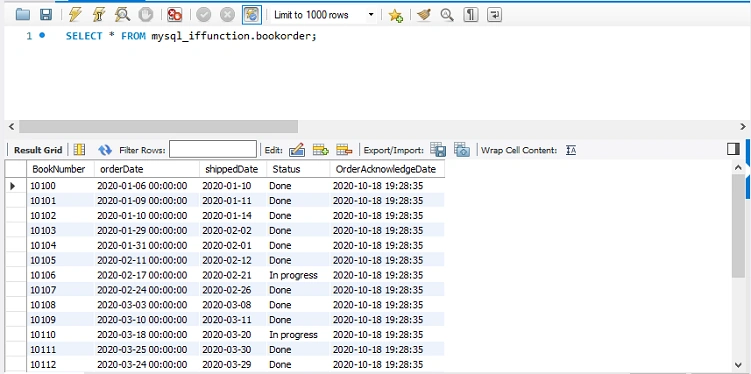This screenshot has width=751, height=374.
Task: Select the 'In progress' status of book 10110
Action: (x=298, y=334)
